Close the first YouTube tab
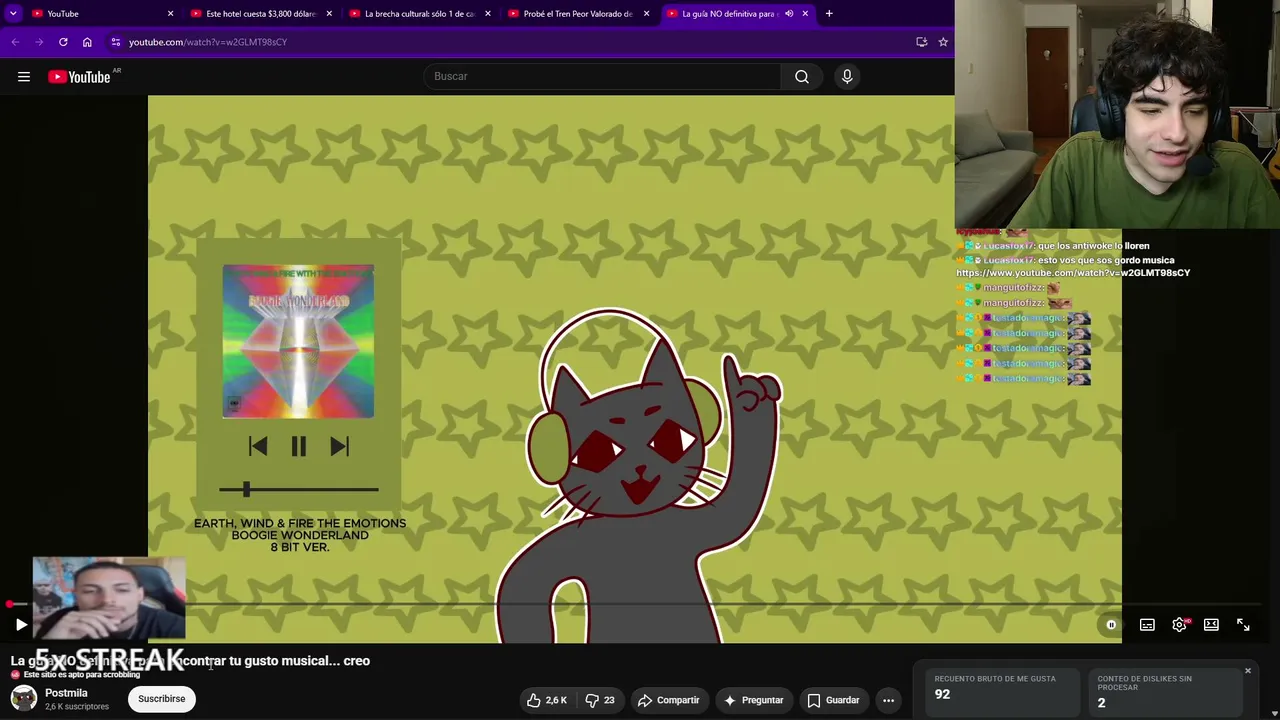Image resolution: width=1280 pixels, height=720 pixels. (170, 14)
